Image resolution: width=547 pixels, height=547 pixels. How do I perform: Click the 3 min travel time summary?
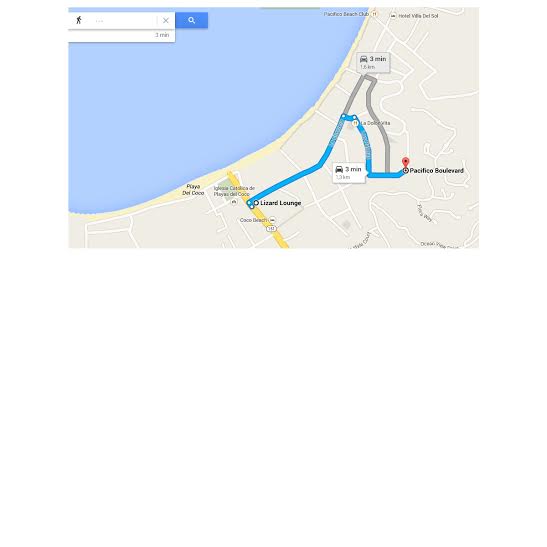point(162,35)
